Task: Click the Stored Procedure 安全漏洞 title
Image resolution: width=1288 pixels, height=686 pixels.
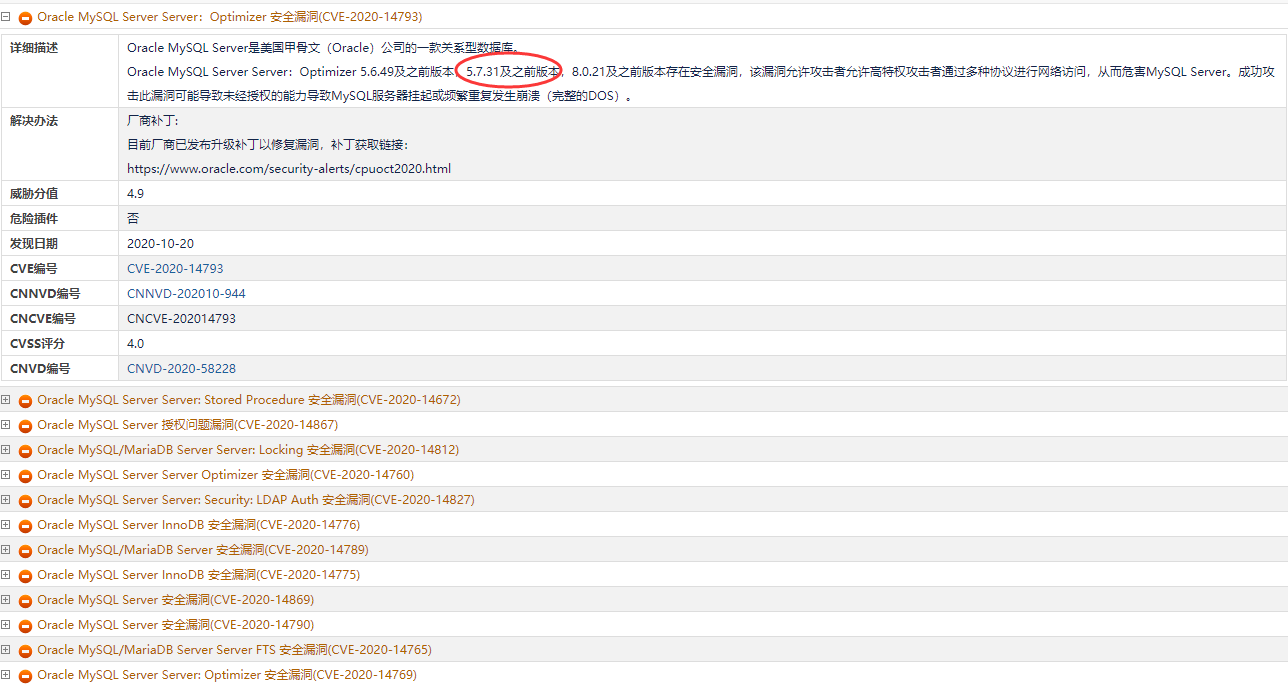Action: tap(249, 400)
